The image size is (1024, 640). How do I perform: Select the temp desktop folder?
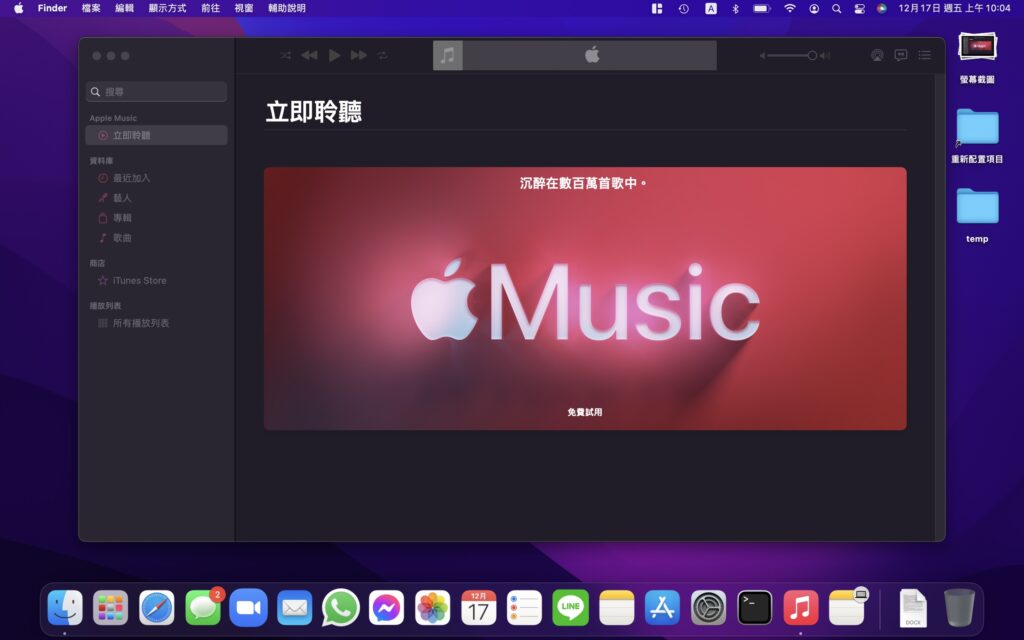tap(977, 216)
